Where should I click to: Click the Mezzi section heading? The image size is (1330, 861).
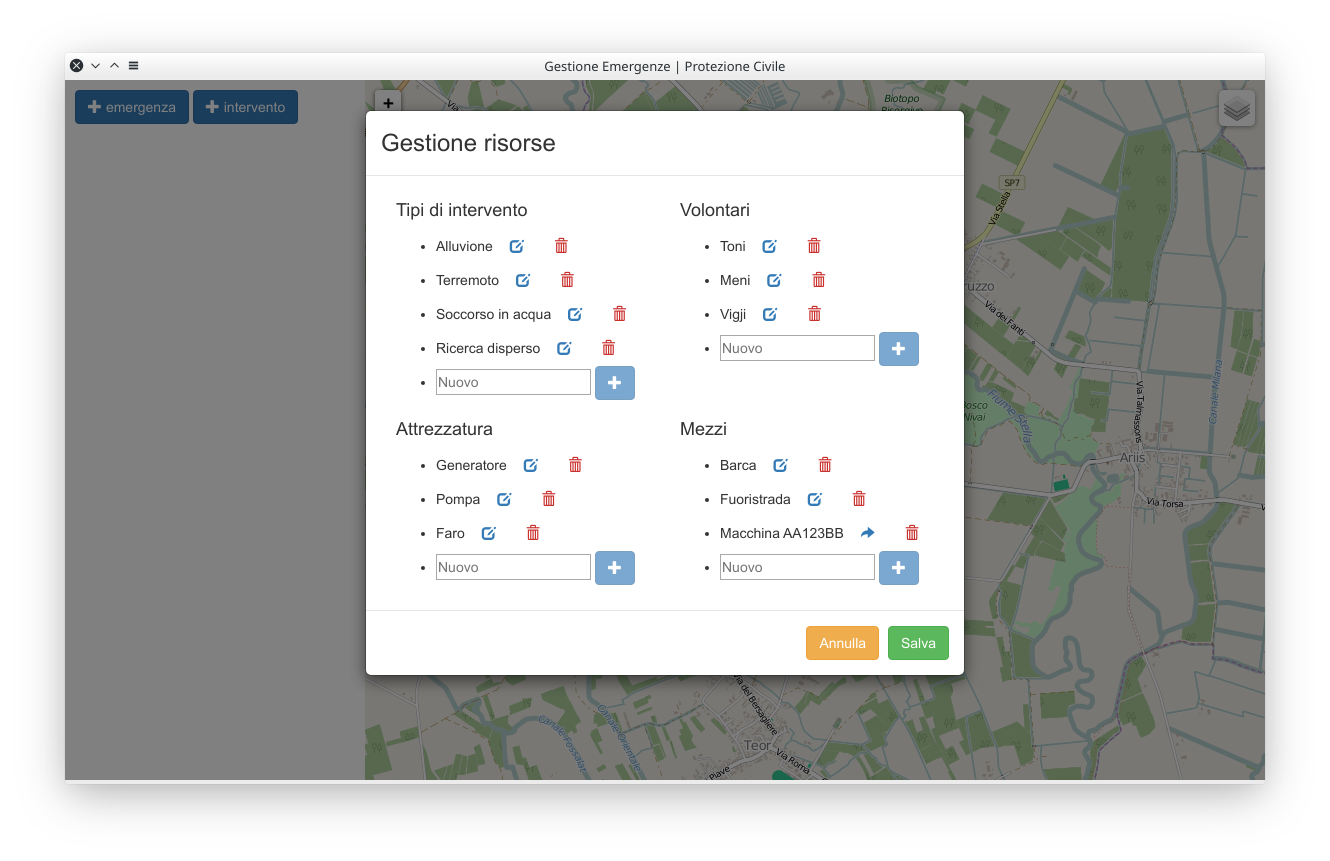click(703, 429)
